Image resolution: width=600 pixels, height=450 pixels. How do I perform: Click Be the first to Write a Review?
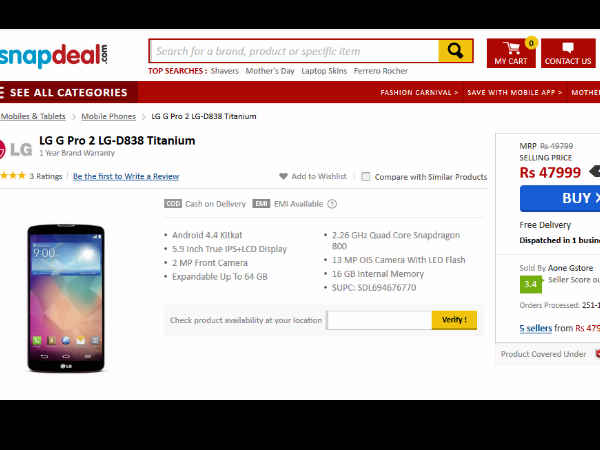coord(126,176)
